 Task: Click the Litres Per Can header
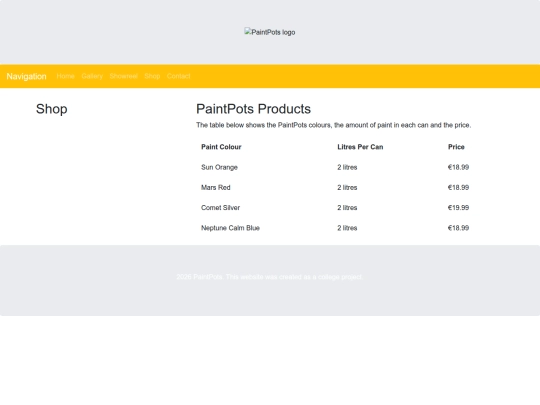(x=360, y=147)
